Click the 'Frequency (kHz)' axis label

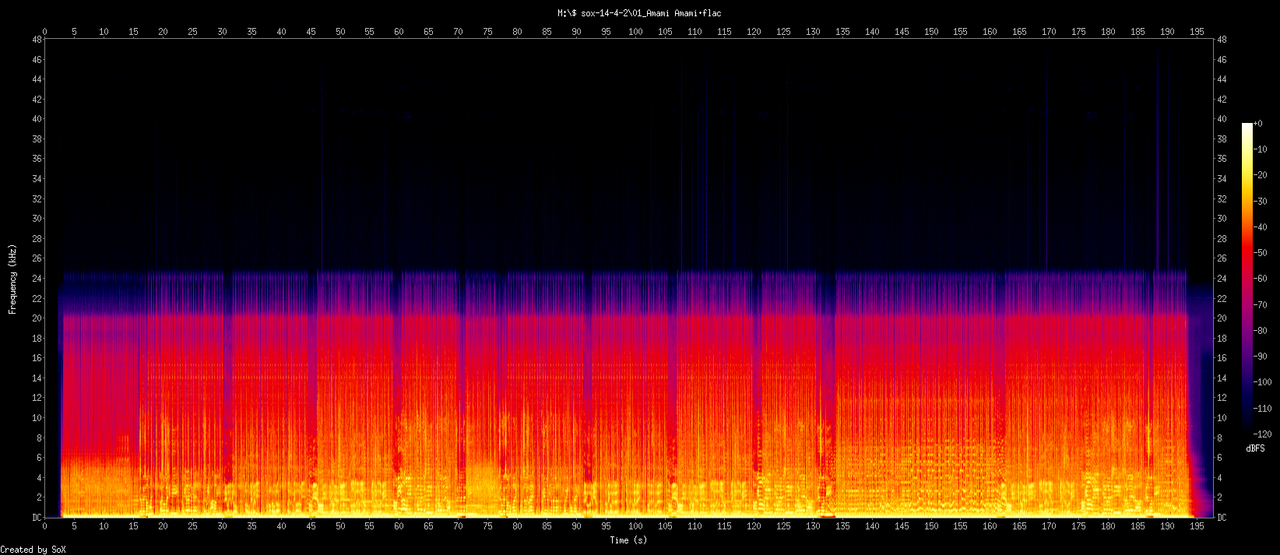click(12, 278)
